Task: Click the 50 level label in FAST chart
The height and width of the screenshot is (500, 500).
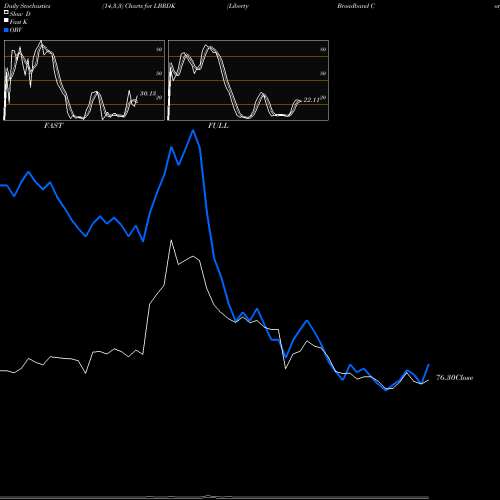Action: click(159, 74)
